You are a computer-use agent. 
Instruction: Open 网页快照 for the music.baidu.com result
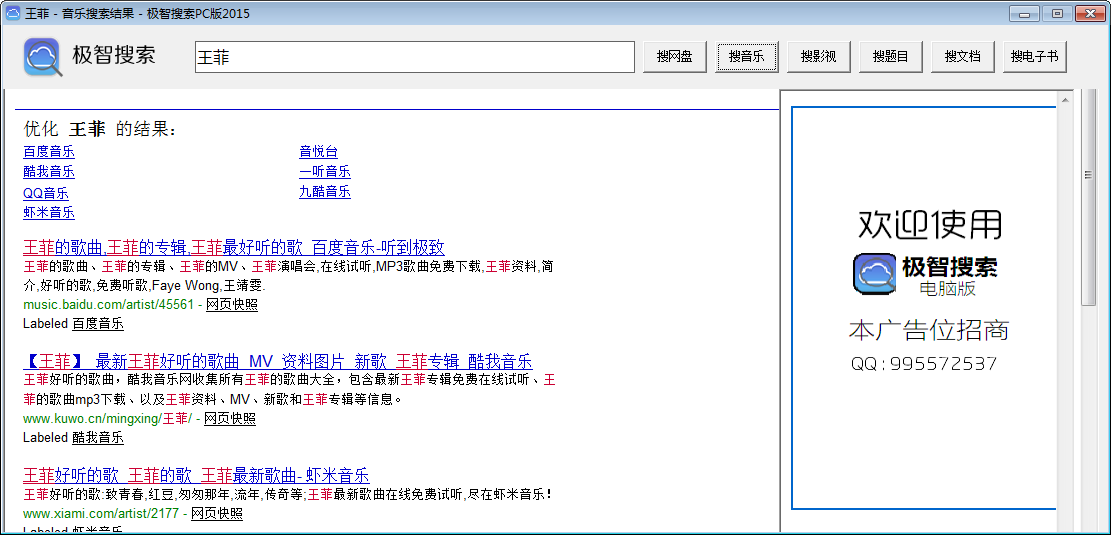click(232, 305)
